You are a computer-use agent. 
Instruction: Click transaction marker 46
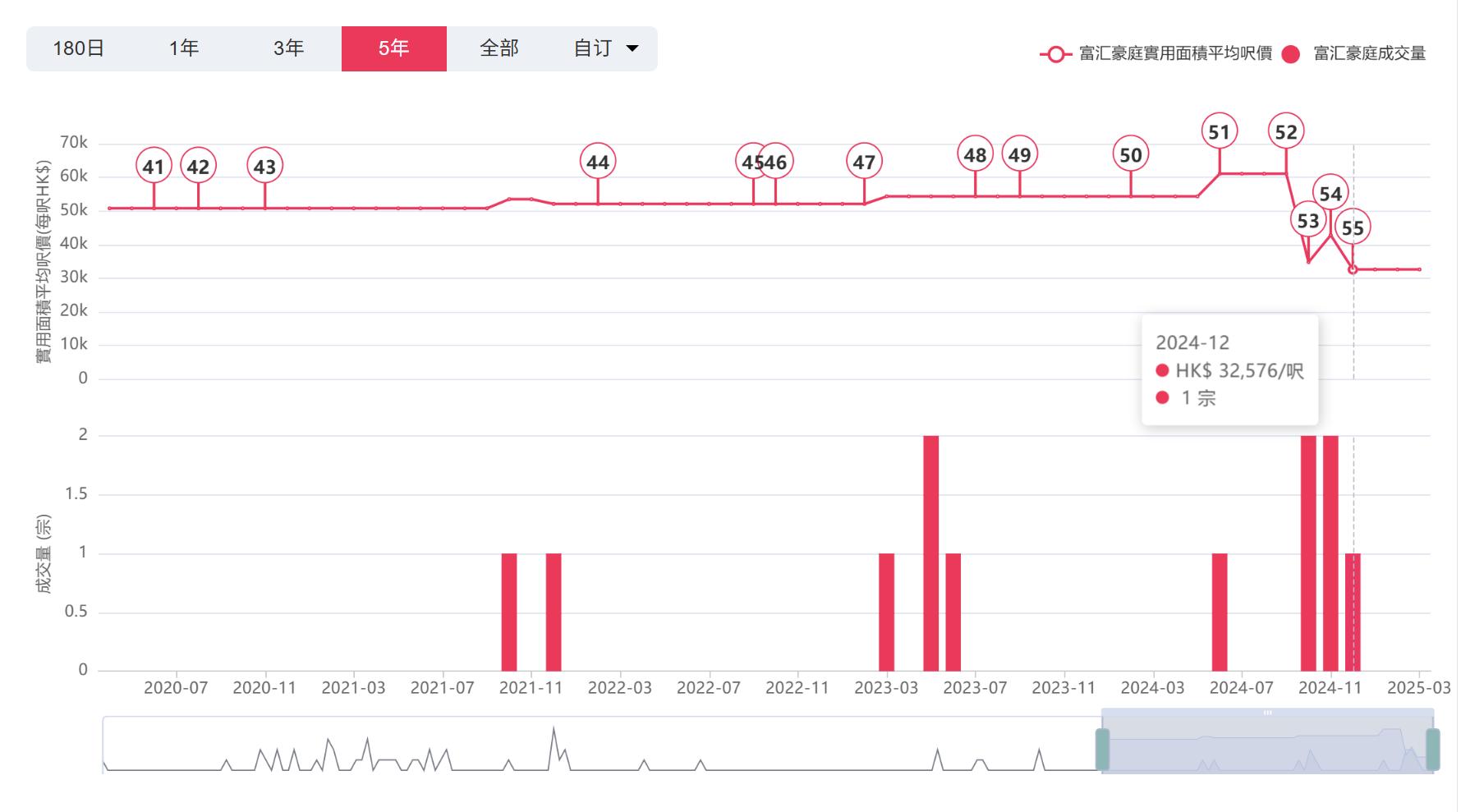775,162
